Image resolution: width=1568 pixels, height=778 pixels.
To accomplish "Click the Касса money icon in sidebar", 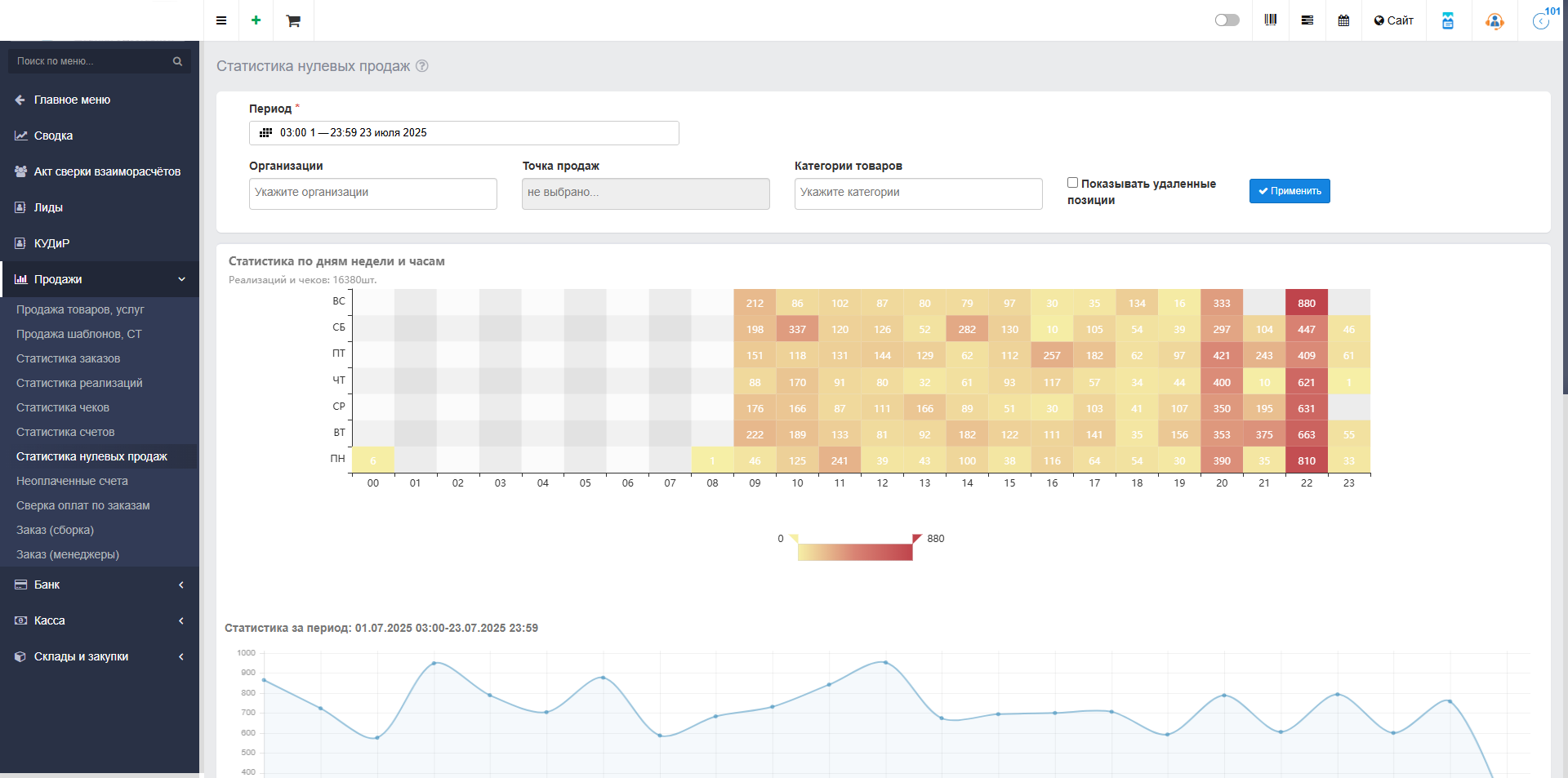I will [x=20, y=620].
